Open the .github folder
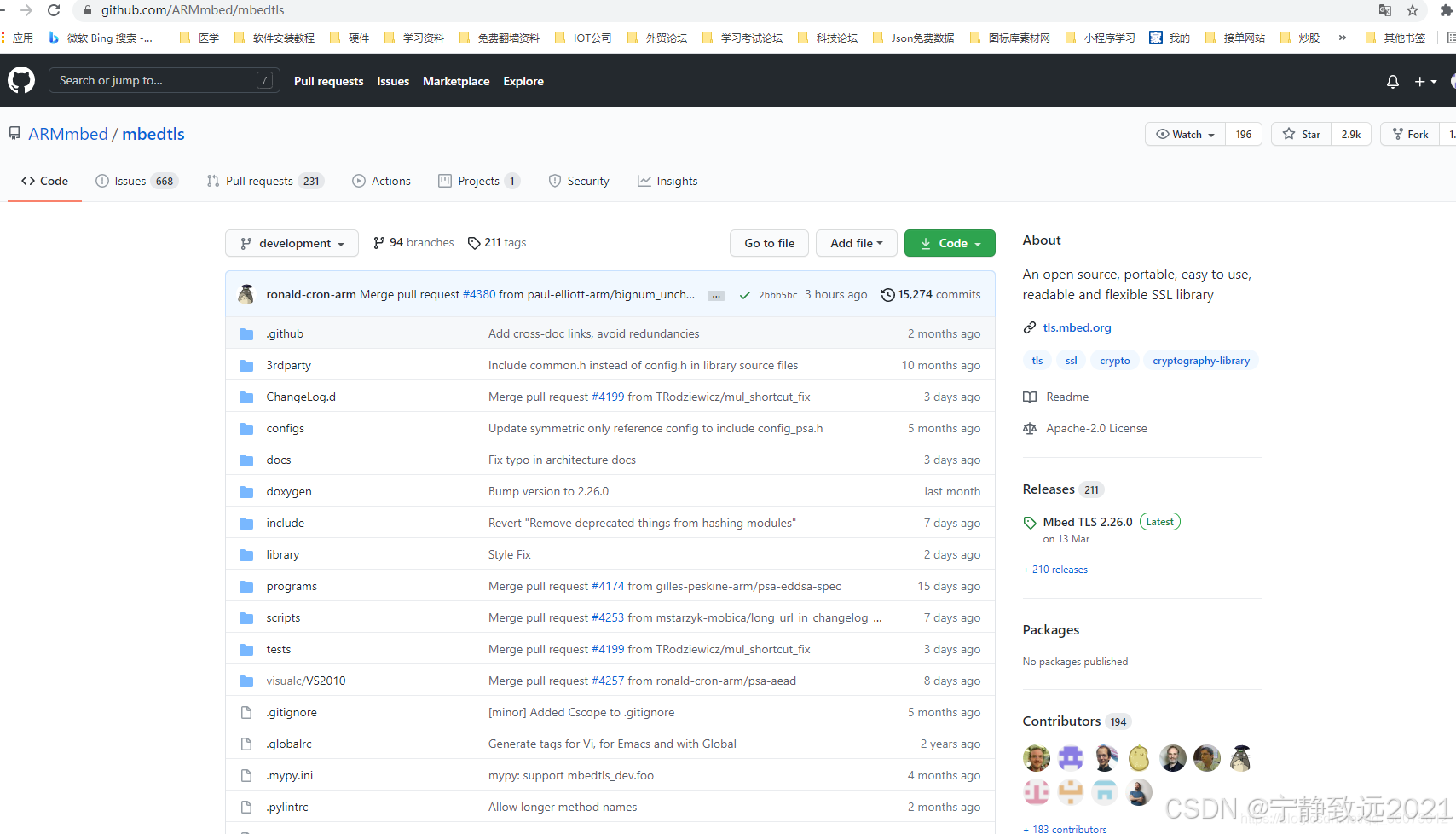Viewport: 1456px width, 834px height. point(285,333)
